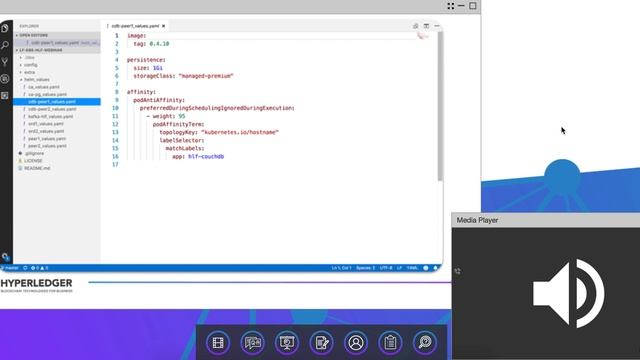Viewport: 640px width, 360px height.
Task: Open the settings gear in activity bar
Action: click(x=5, y=257)
